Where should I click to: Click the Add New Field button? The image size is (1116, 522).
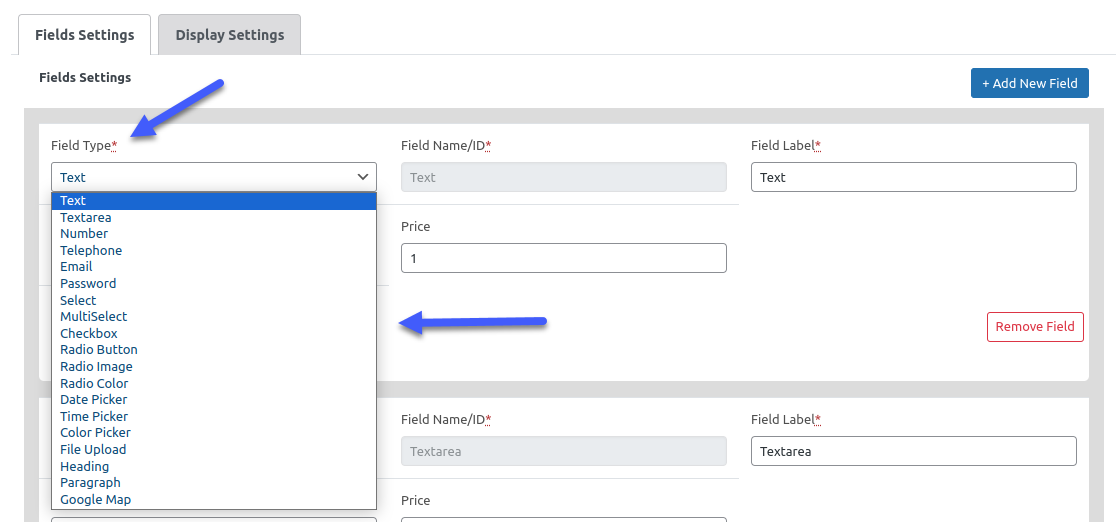point(1029,83)
